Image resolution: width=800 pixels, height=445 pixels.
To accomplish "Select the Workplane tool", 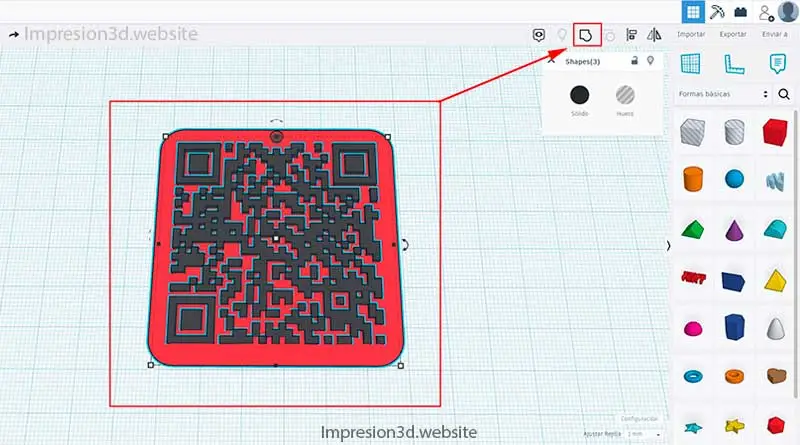I will pos(691,64).
